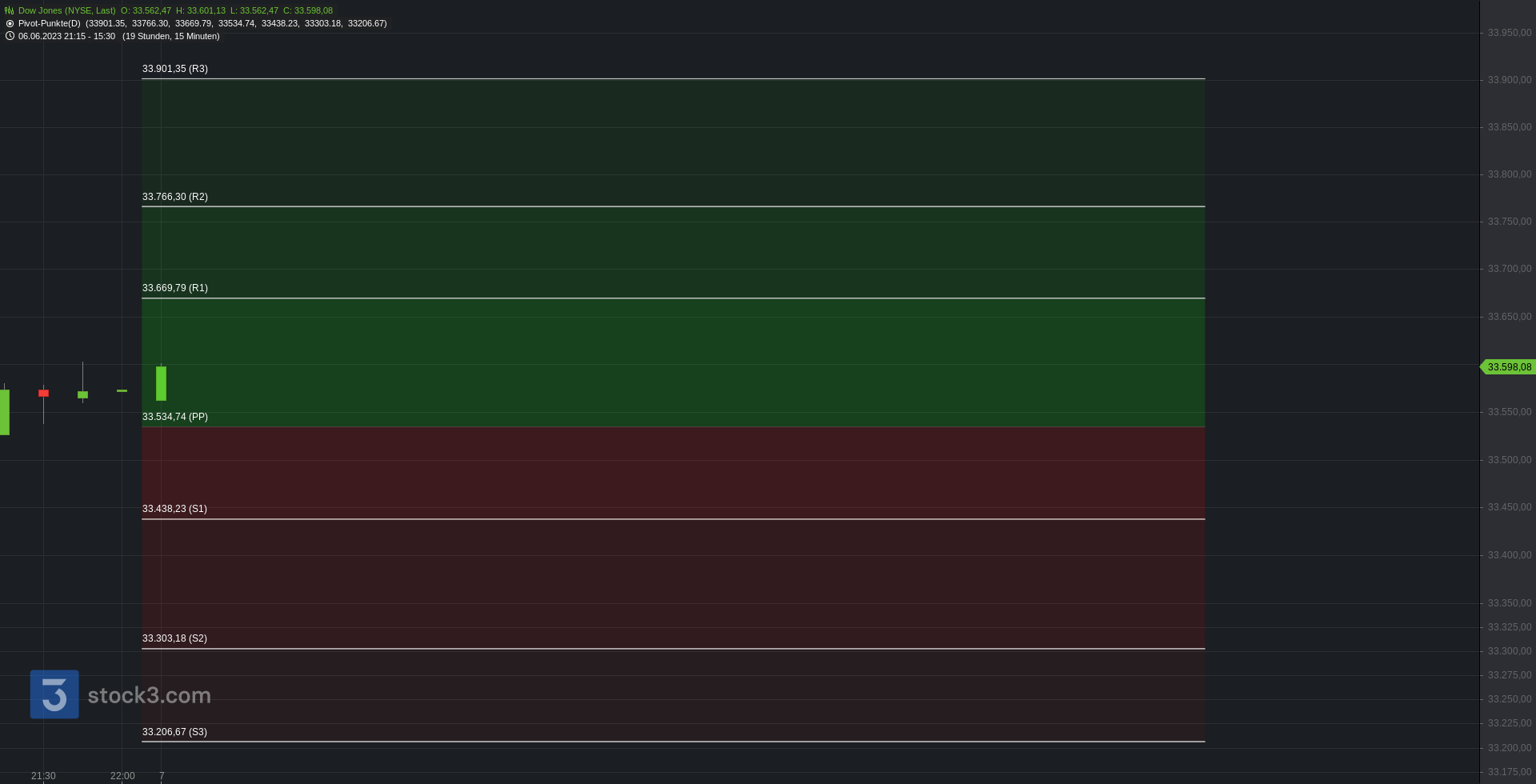The width and height of the screenshot is (1536, 784).
Task: Open the stock3.com watermark link
Action: (x=149, y=695)
